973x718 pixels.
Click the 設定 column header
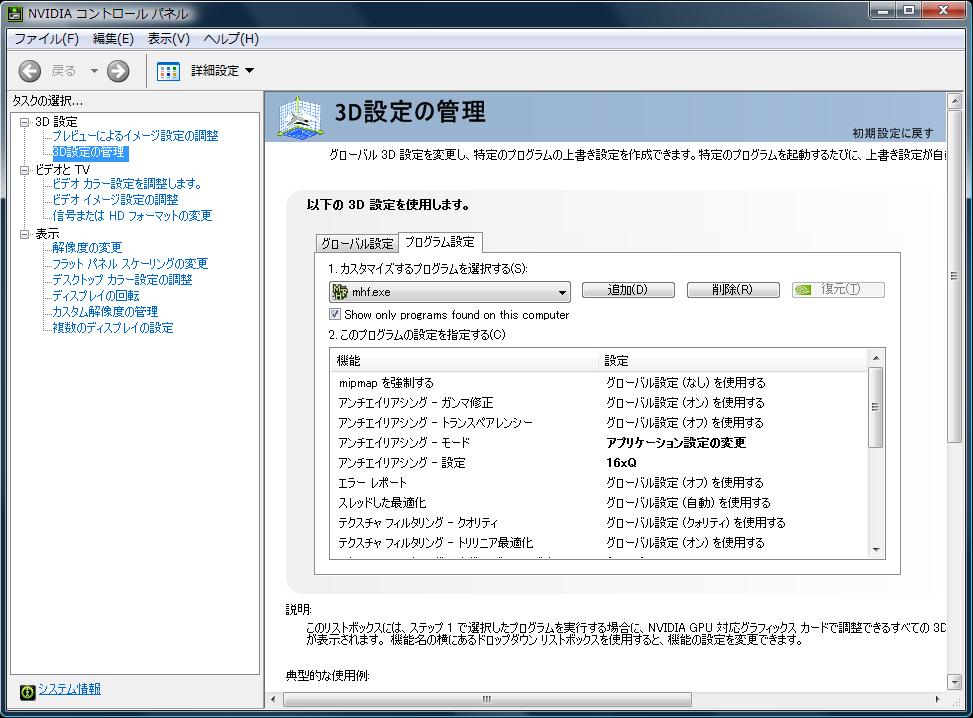coord(733,361)
